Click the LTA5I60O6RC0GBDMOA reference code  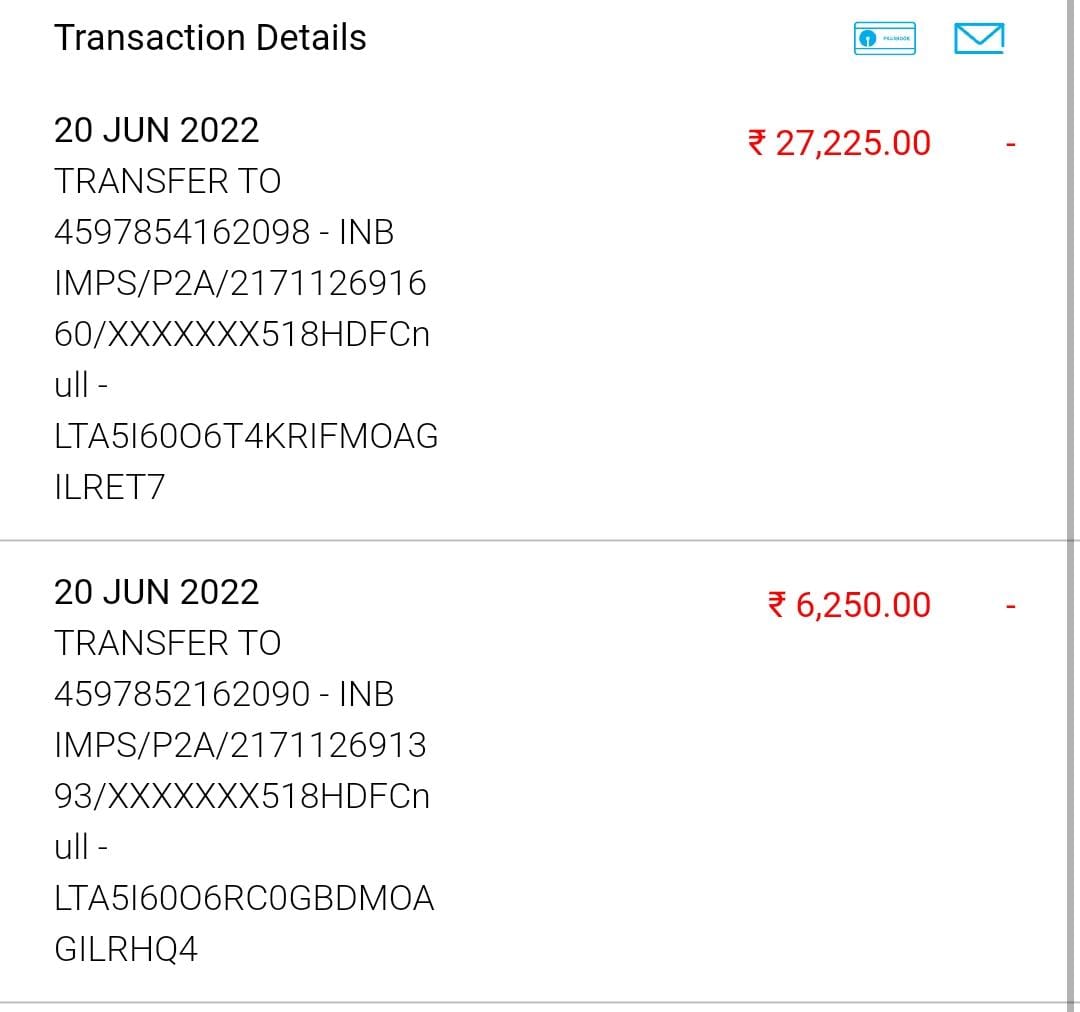tap(244, 898)
